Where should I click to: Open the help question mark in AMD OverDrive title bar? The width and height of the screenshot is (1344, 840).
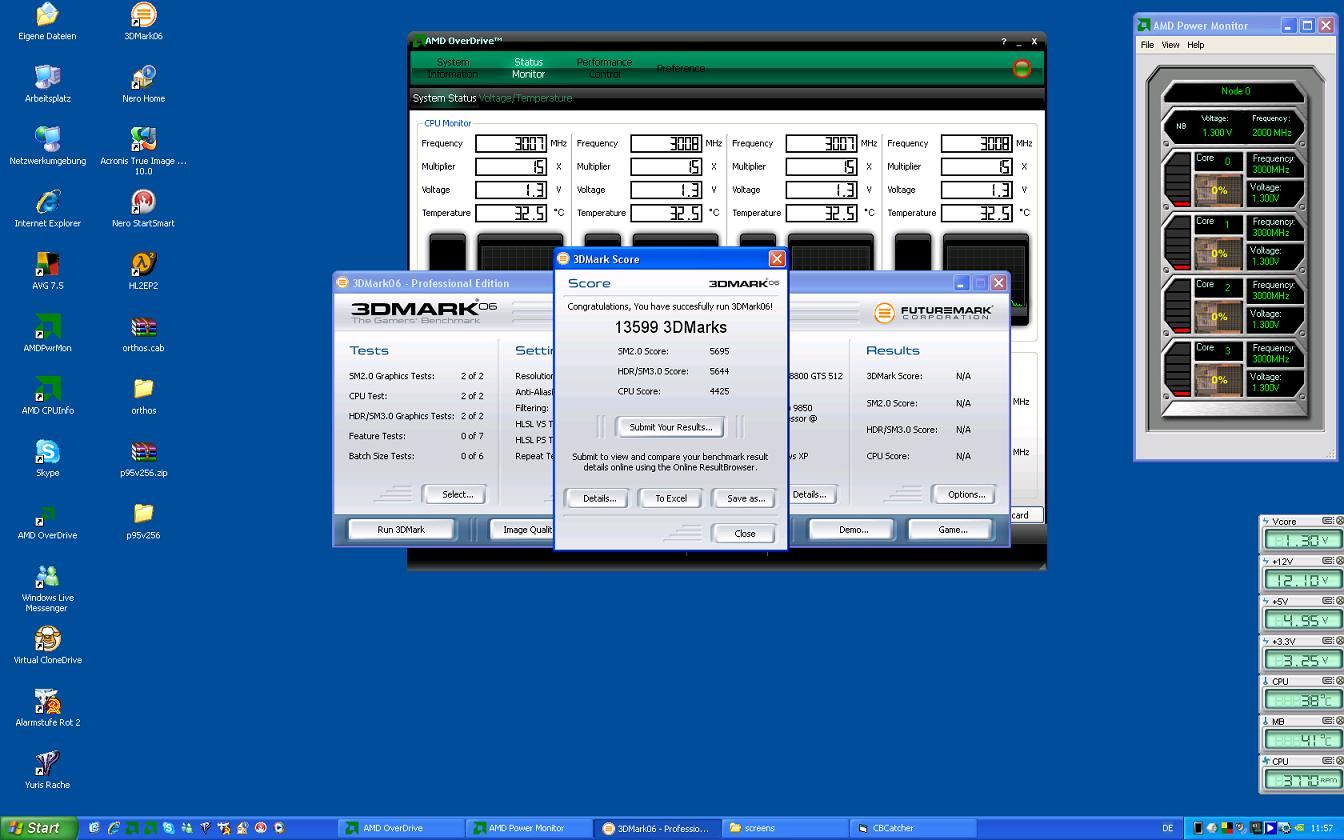click(1003, 42)
